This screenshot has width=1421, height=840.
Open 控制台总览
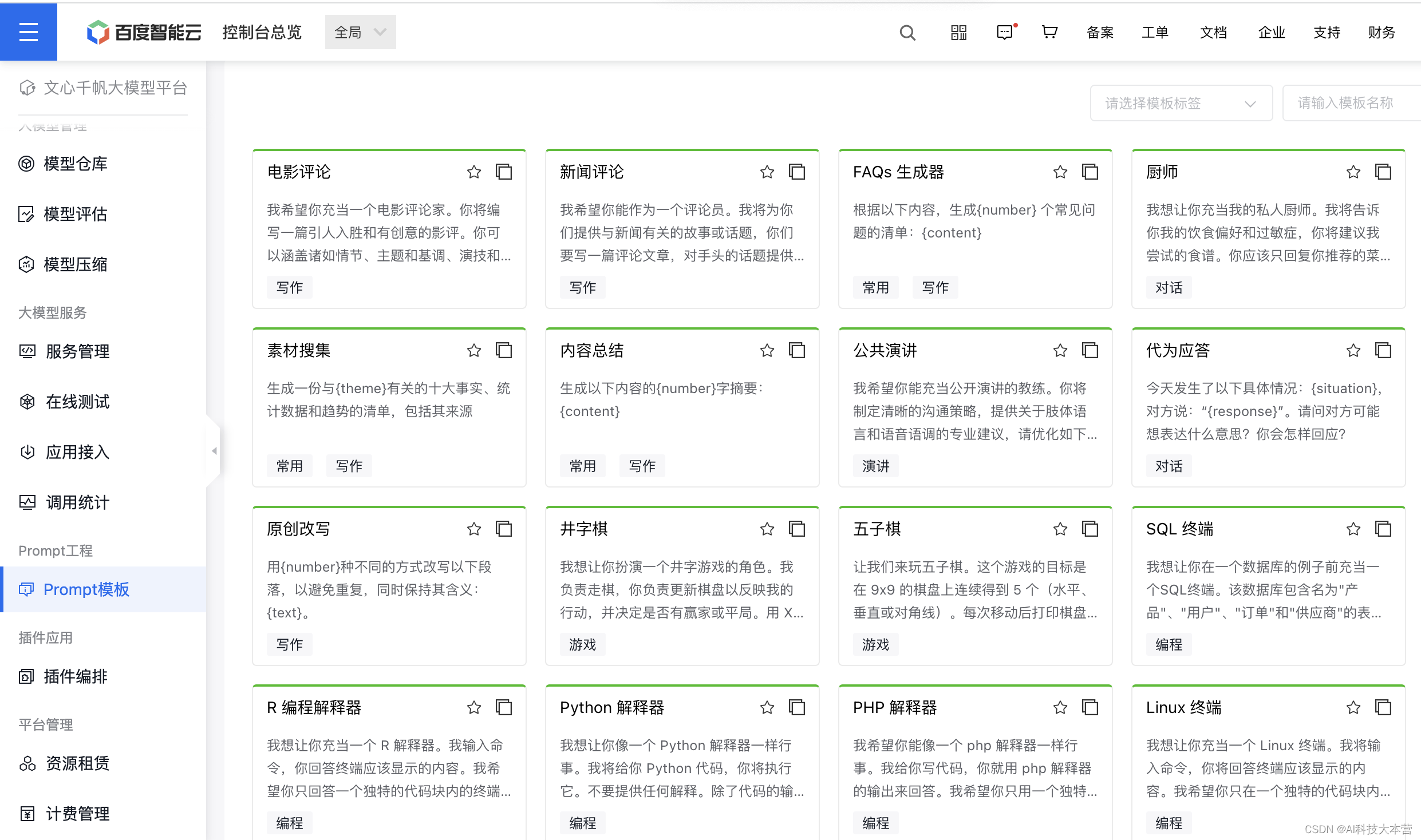(262, 32)
